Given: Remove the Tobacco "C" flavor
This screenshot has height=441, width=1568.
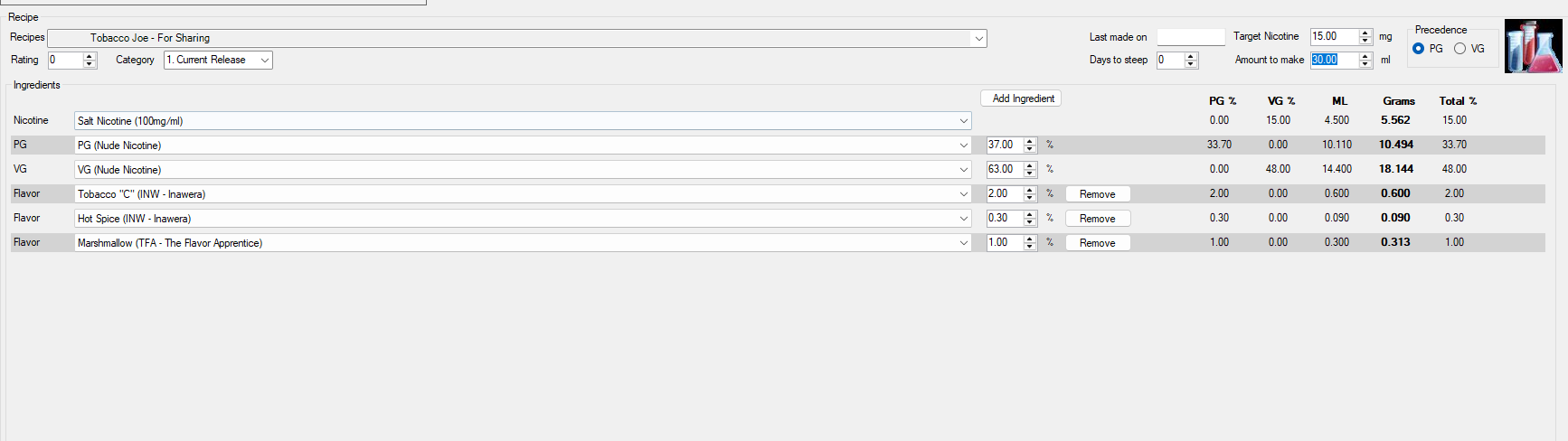Looking at the screenshot, I should tap(1098, 194).
